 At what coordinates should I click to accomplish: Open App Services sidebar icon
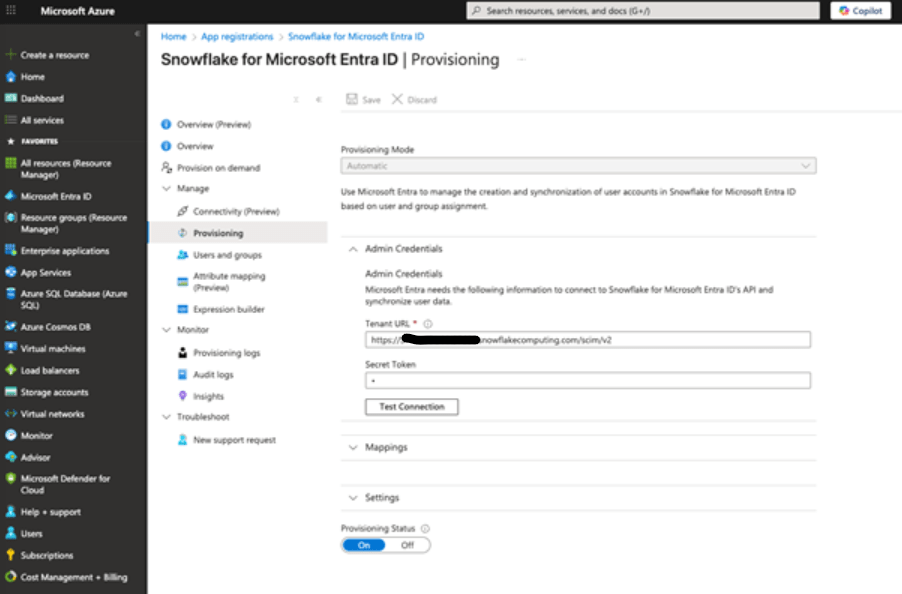click(x=10, y=273)
